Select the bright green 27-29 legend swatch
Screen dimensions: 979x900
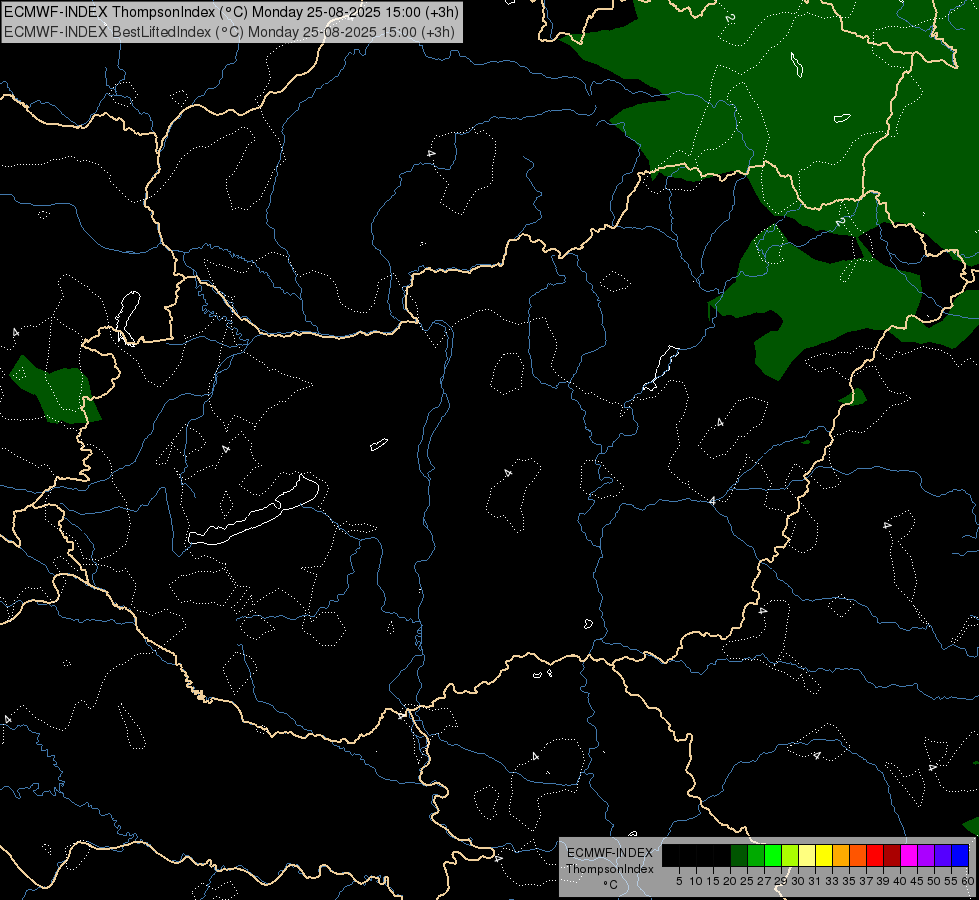click(x=773, y=855)
